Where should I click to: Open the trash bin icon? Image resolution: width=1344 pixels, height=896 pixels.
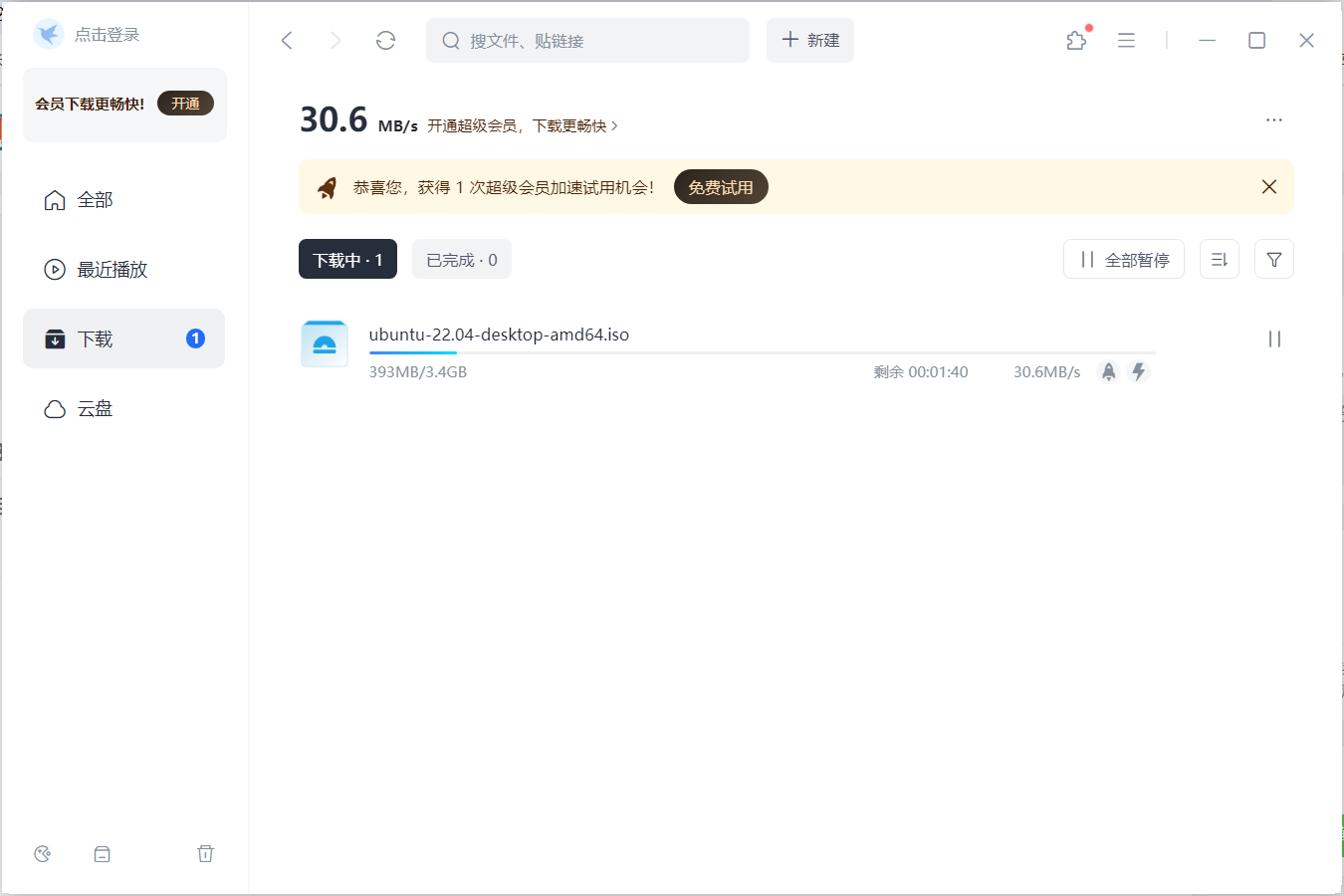(205, 853)
